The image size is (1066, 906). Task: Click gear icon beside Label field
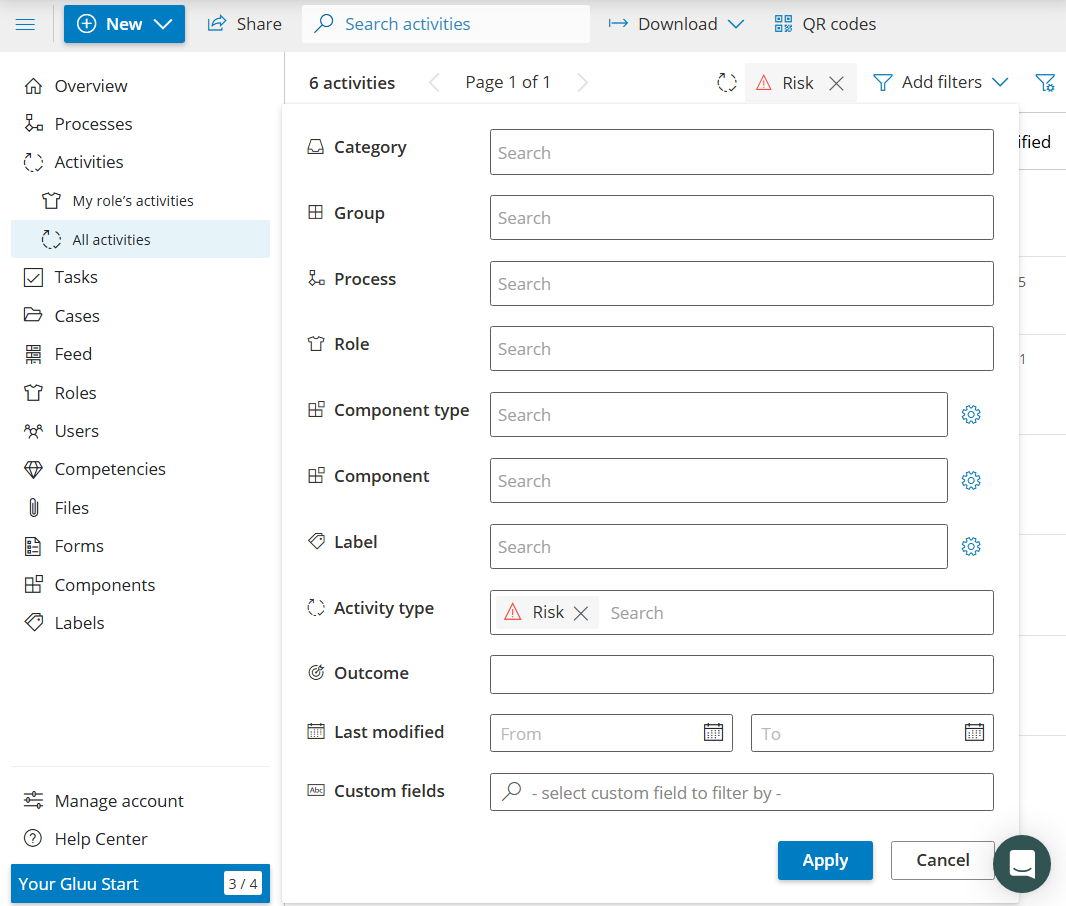coord(970,547)
